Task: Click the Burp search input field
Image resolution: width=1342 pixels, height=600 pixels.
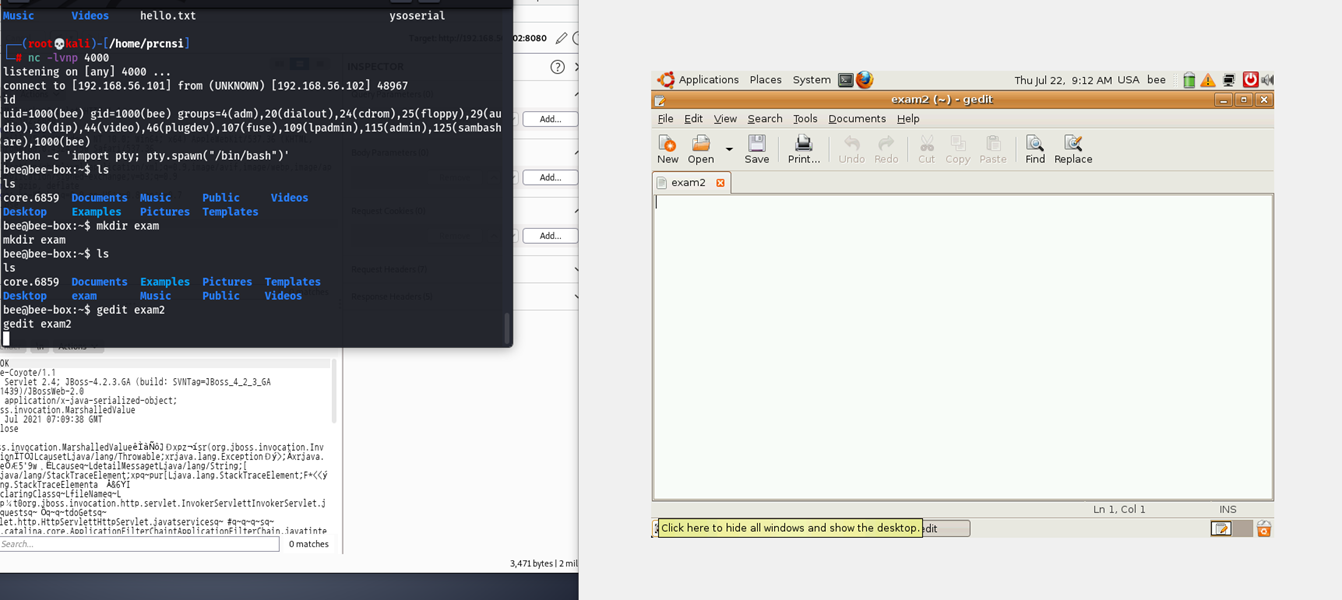Action: pyautogui.click(x=139, y=544)
